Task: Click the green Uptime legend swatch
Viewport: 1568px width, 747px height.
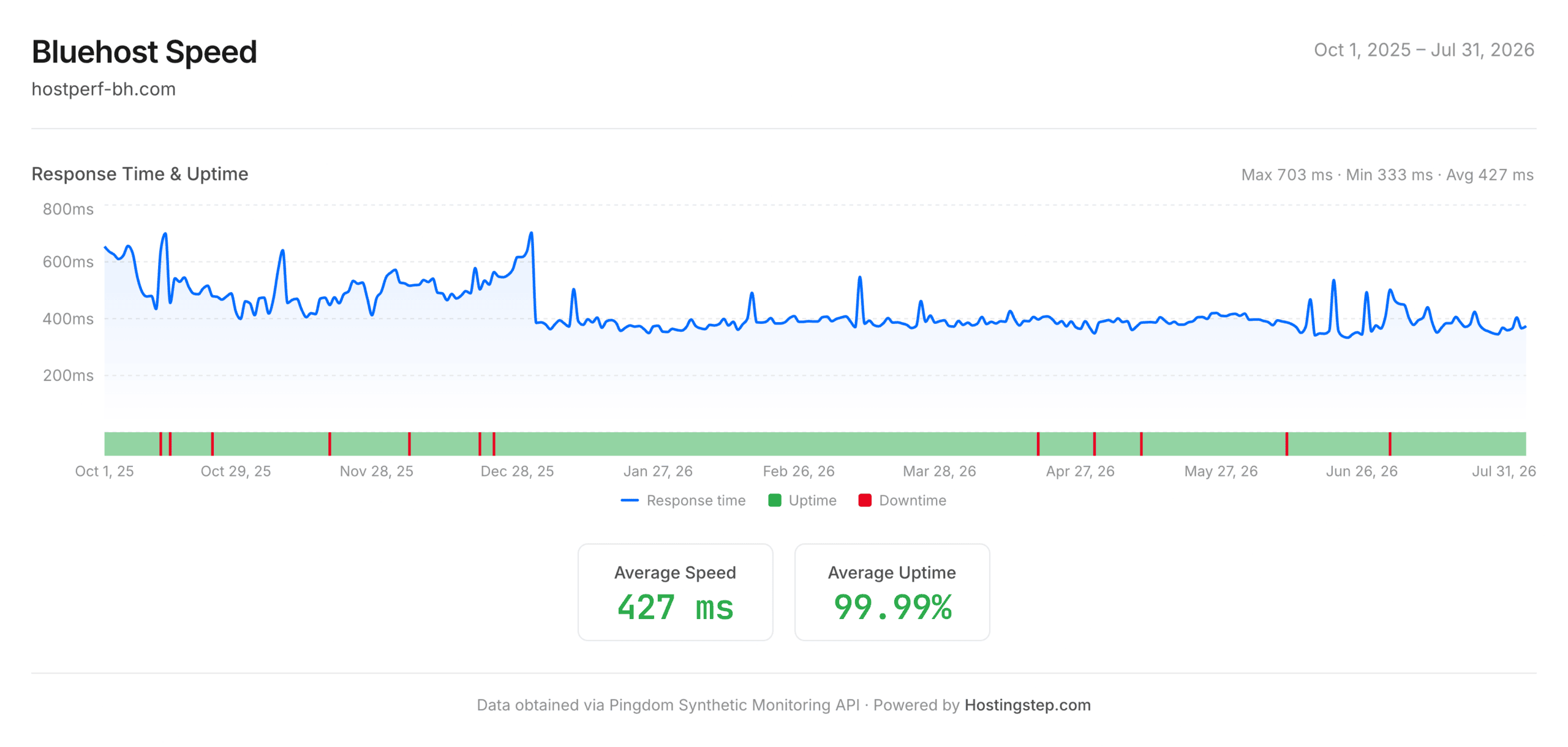Action: coord(774,500)
